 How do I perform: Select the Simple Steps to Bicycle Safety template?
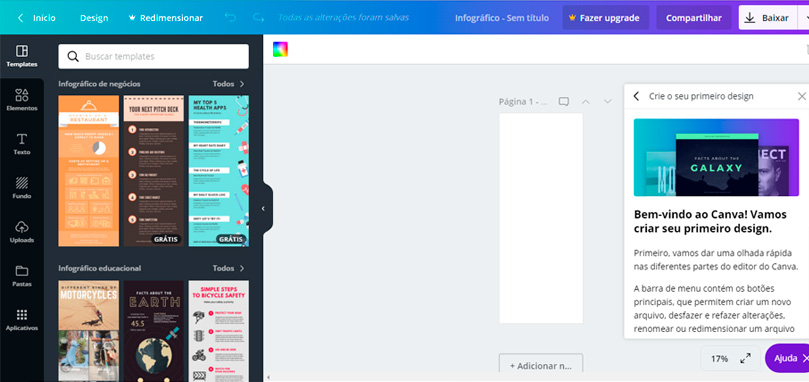219,331
